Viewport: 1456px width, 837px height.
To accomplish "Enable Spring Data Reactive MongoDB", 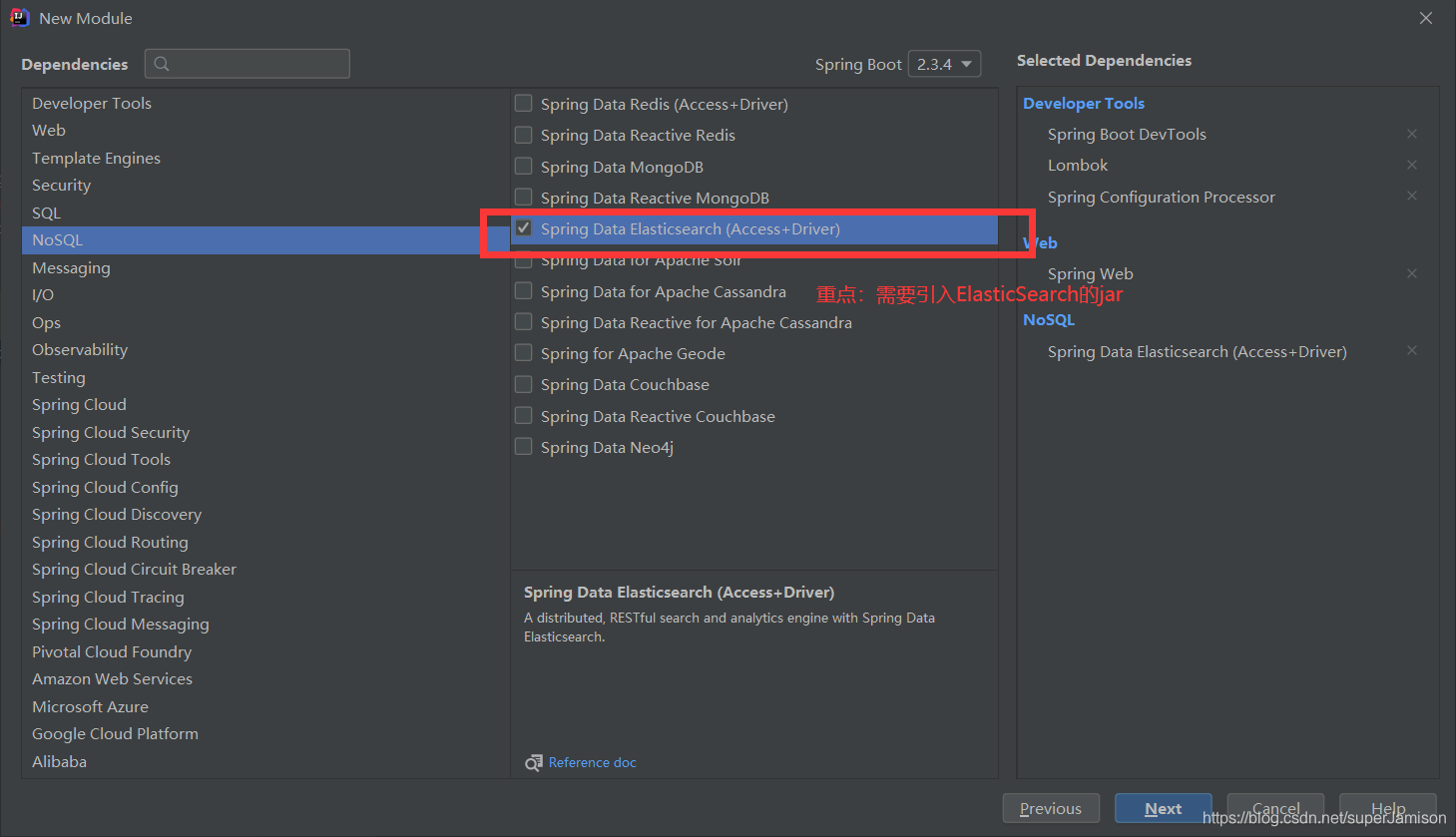I will pos(523,197).
